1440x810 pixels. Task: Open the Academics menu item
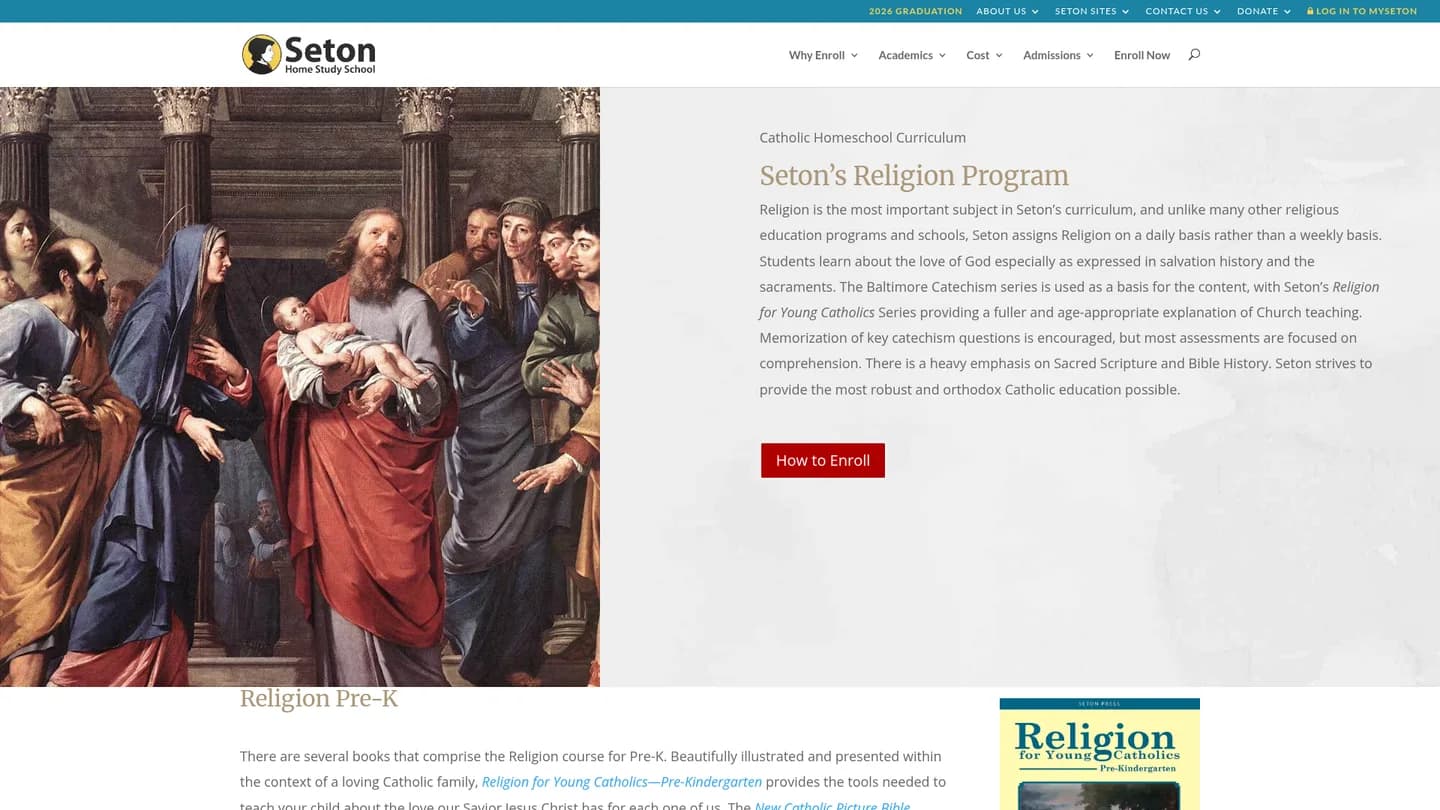tap(905, 55)
